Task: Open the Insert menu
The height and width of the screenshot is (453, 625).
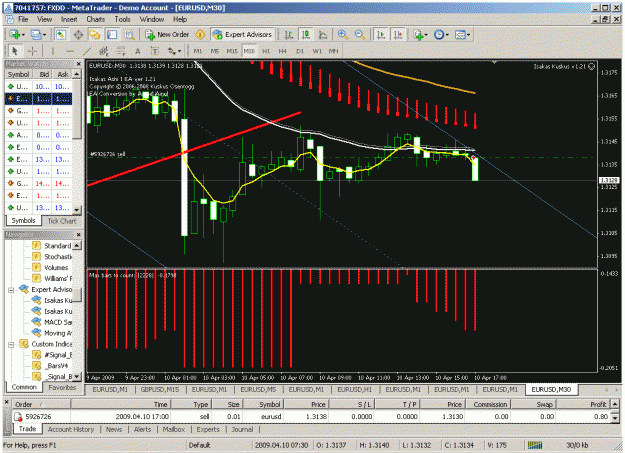Action: (x=69, y=19)
